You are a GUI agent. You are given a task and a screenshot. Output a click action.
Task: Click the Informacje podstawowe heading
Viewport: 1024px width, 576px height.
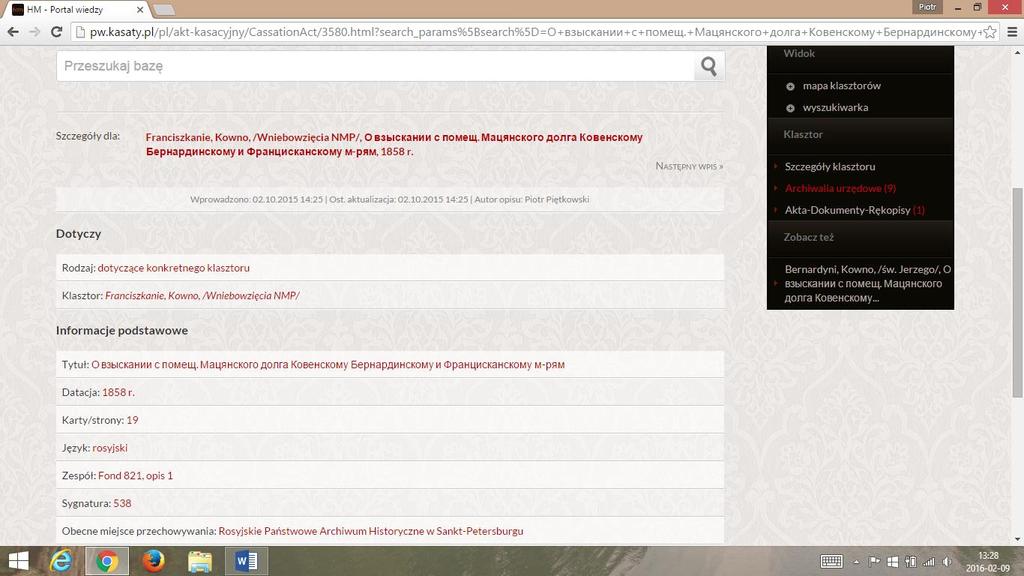pyautogui.click(x=121, y=330)
